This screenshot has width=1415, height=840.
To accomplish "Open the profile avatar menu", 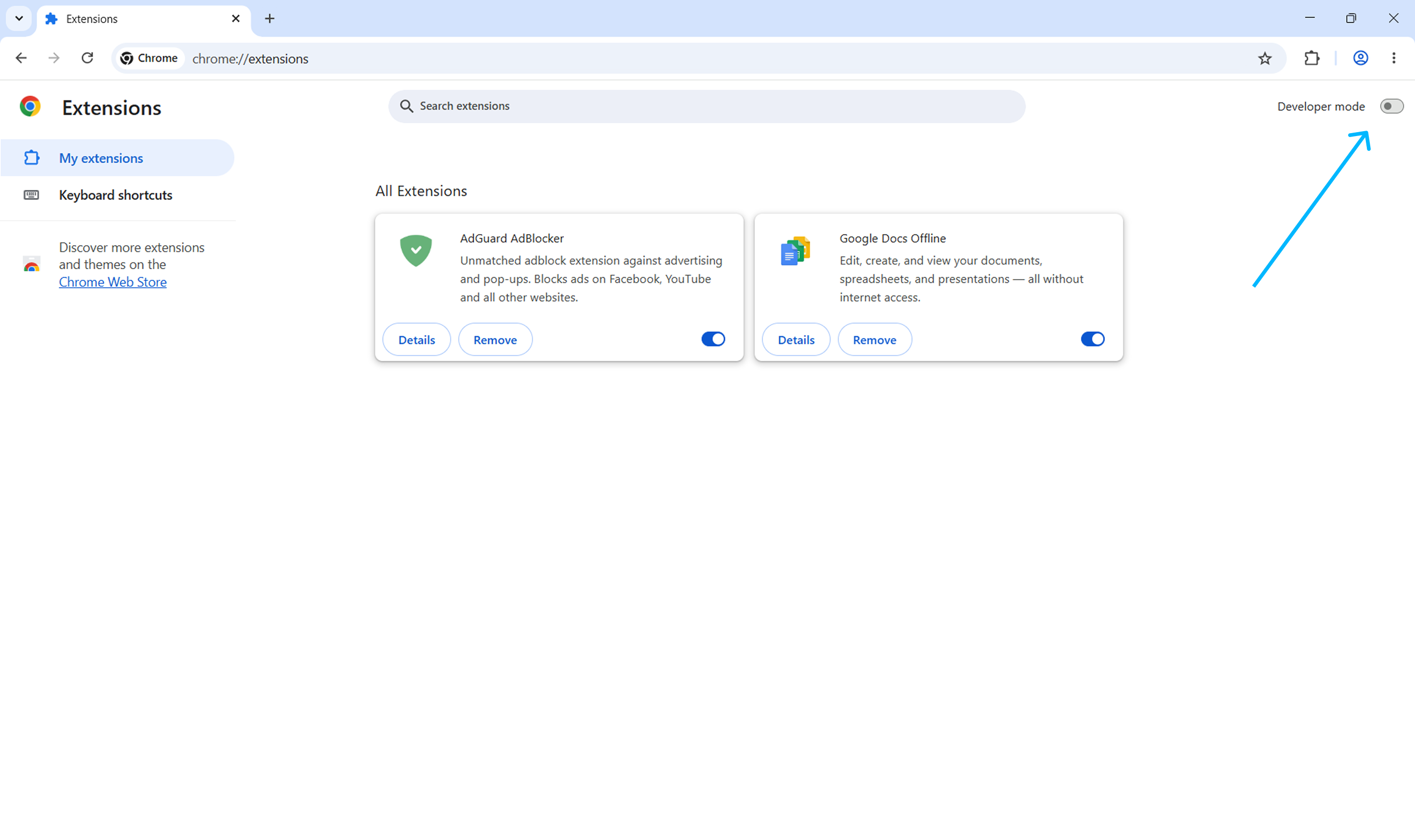I will click(1360, 58).
